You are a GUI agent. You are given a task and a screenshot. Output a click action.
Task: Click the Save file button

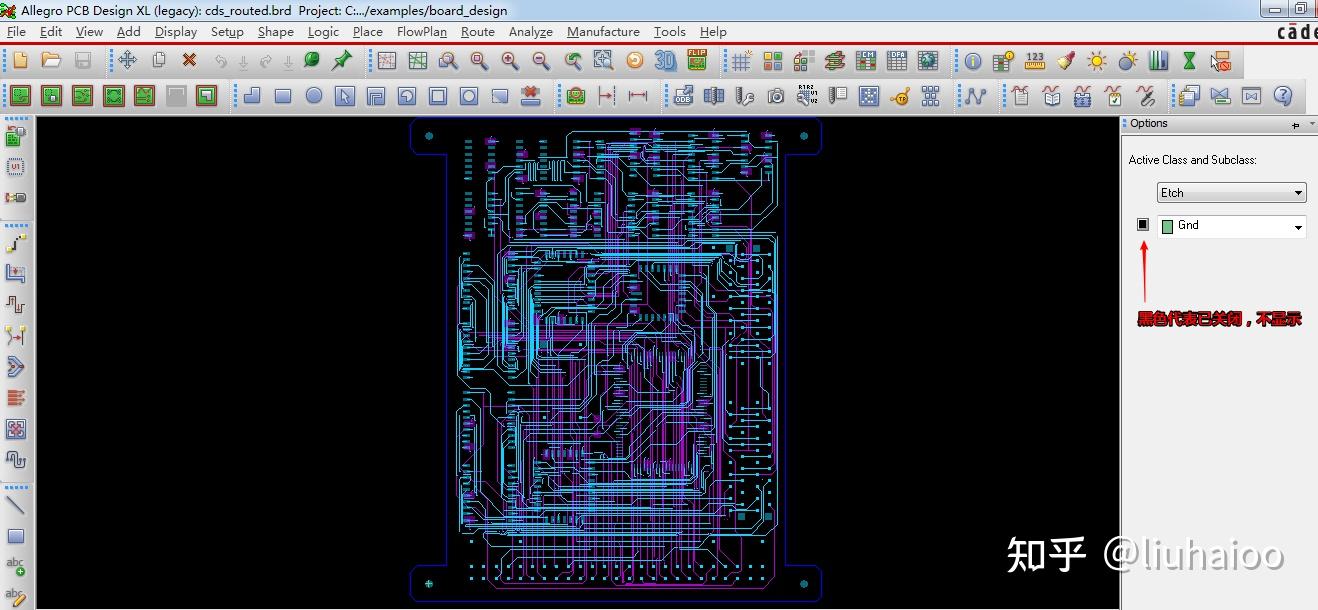click(84, 61)
